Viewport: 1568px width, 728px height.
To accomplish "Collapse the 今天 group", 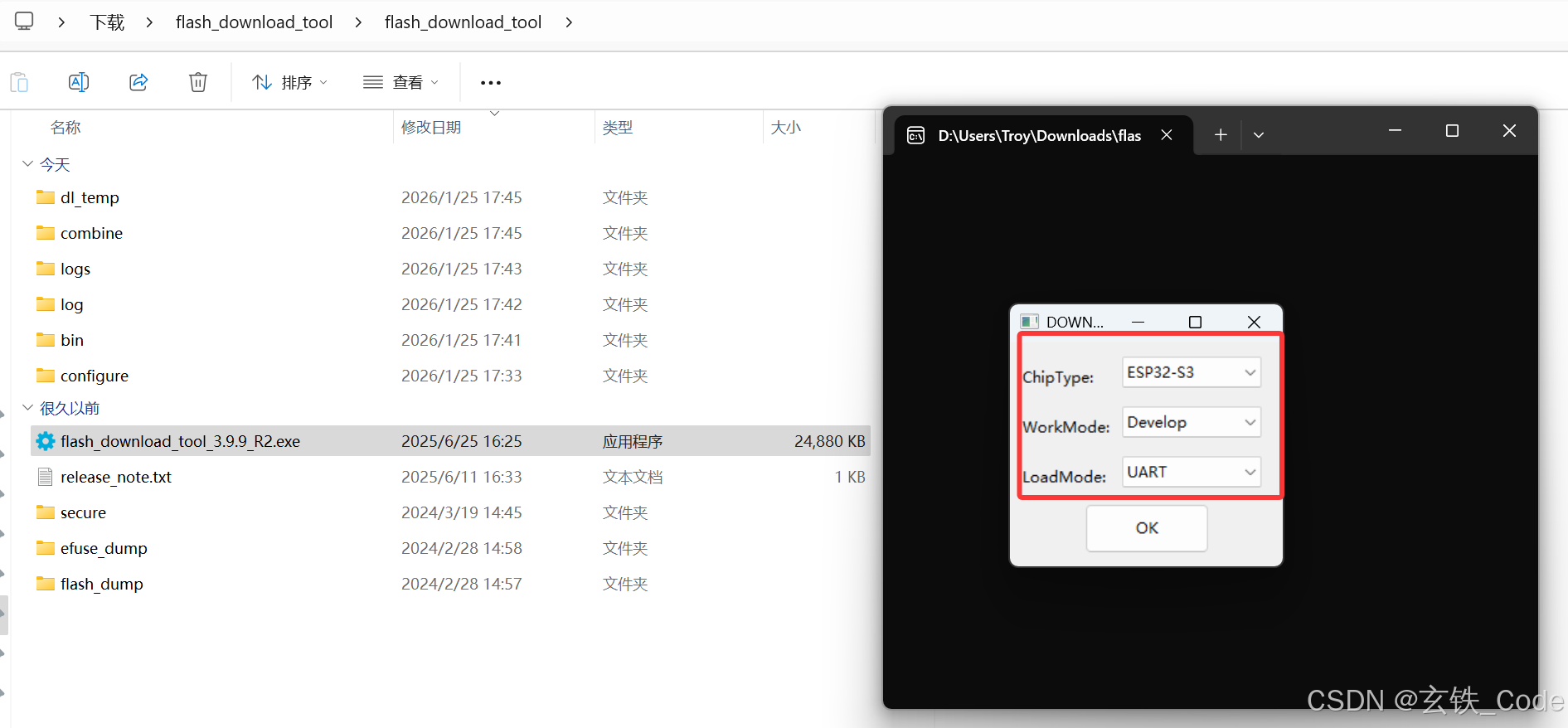I will [x=27, y=164].
